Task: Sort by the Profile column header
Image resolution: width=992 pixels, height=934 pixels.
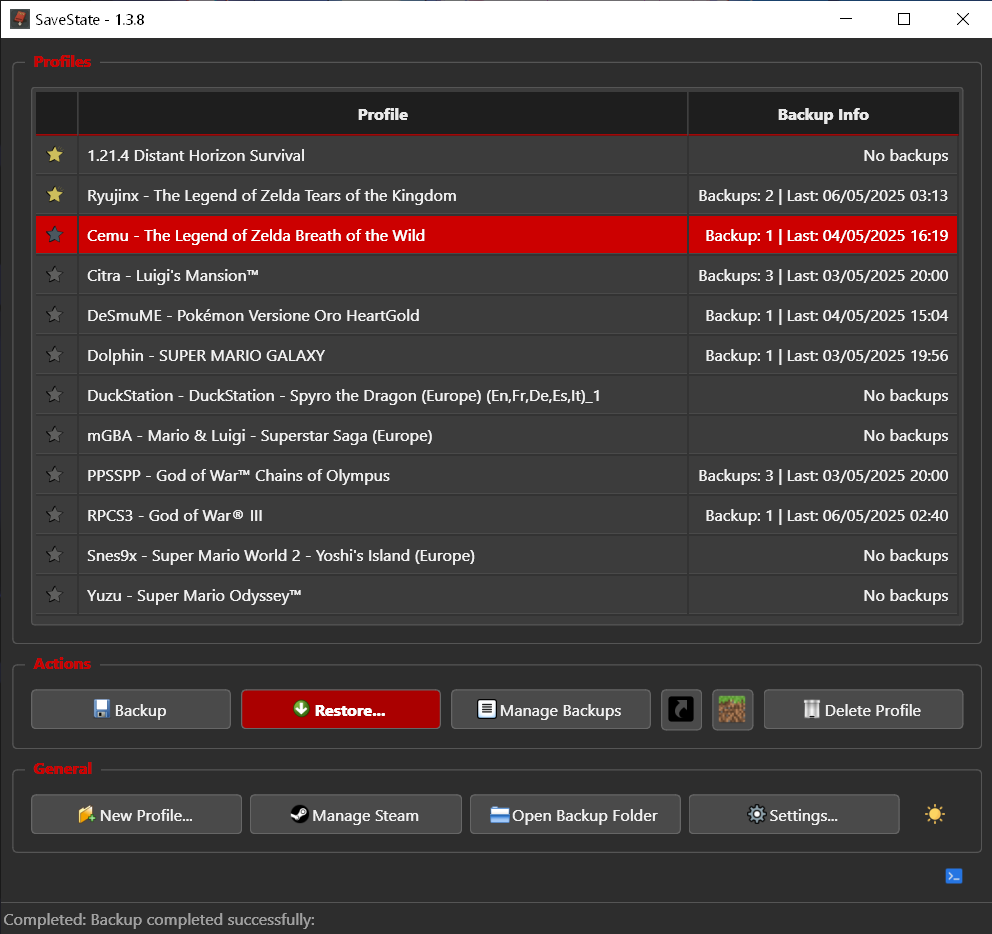Action: point(382,114)
